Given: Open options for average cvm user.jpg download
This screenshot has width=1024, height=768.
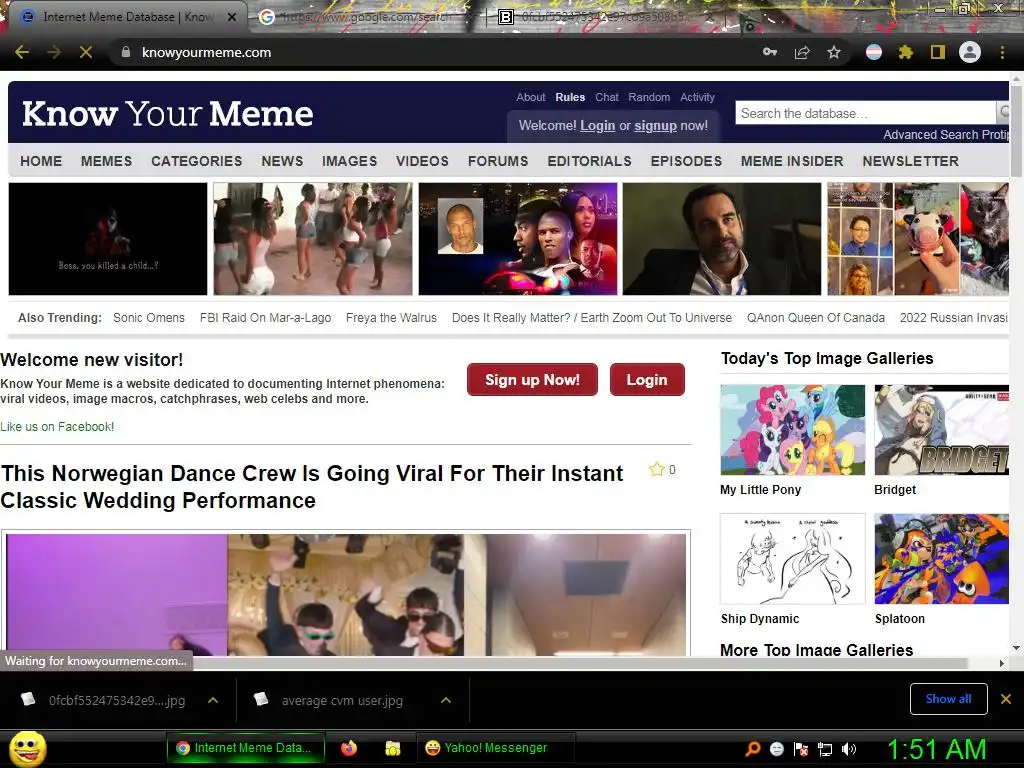Looking at the screenshot, I should pyautogui.click(x=446, y=700).
